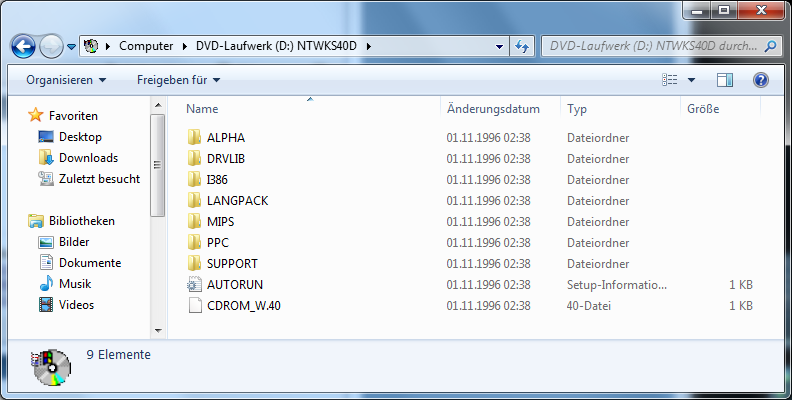Open Zuletzt besucht in navigation pane

100,179
